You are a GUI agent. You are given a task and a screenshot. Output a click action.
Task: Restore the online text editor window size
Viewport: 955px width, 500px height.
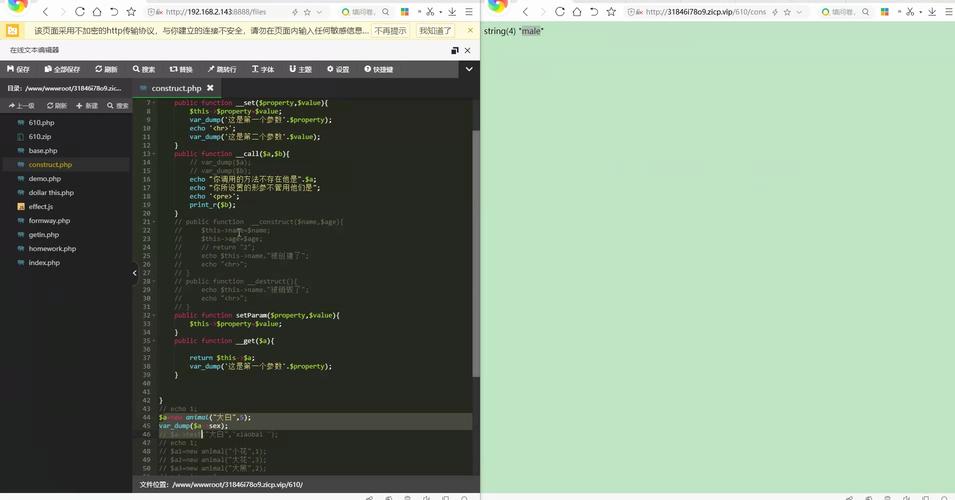click(x=454, y=51)
